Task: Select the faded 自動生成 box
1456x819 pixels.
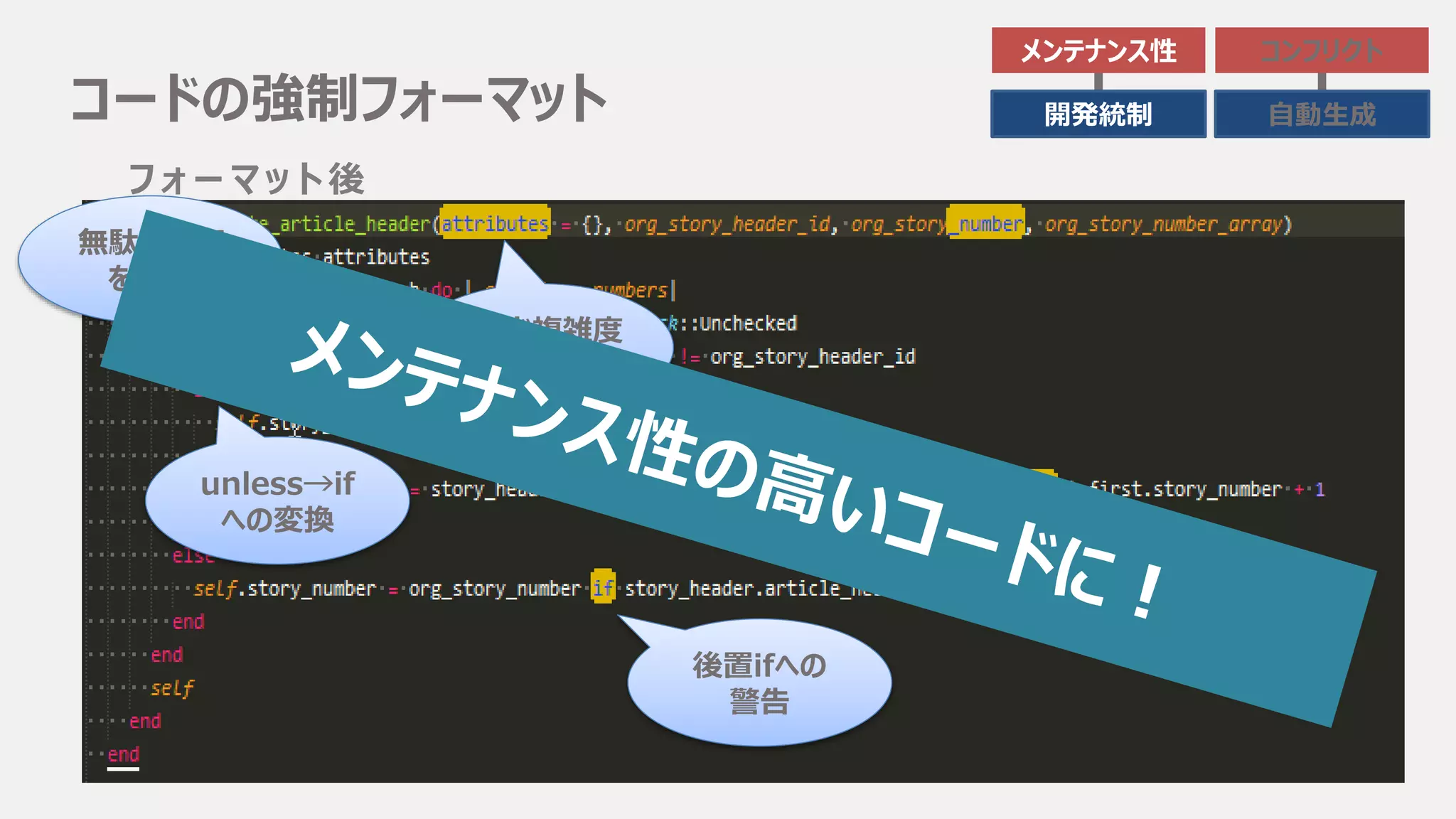Action: point(1322,114)
